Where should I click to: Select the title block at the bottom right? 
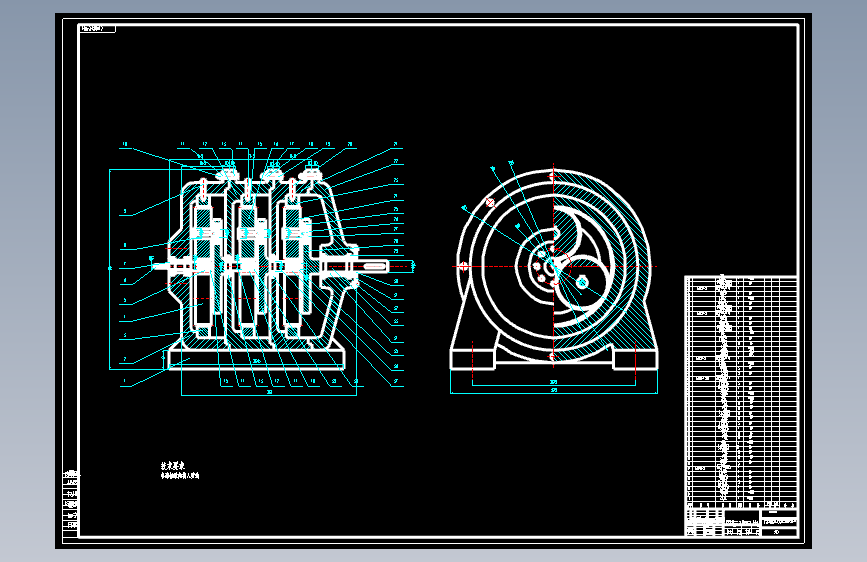(741, 523)
